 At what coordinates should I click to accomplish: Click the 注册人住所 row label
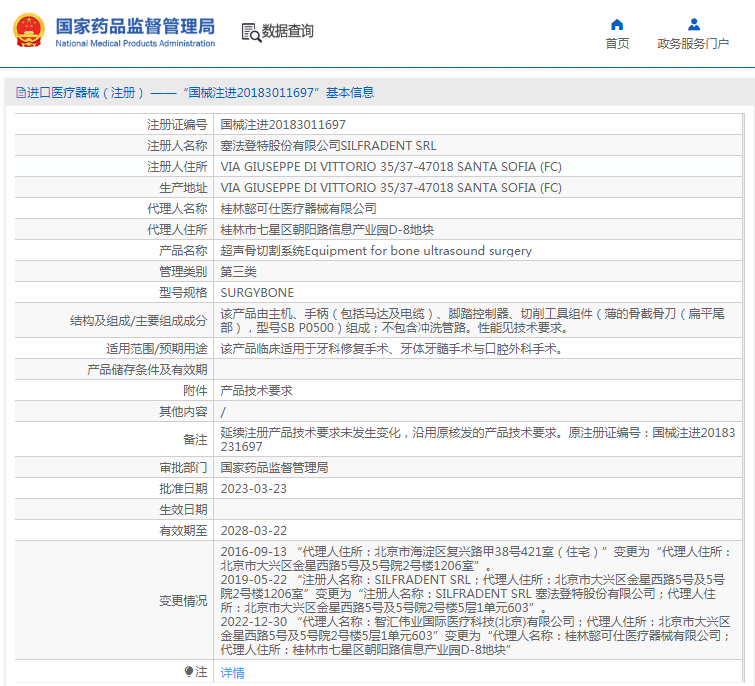(x=177, y=167)
